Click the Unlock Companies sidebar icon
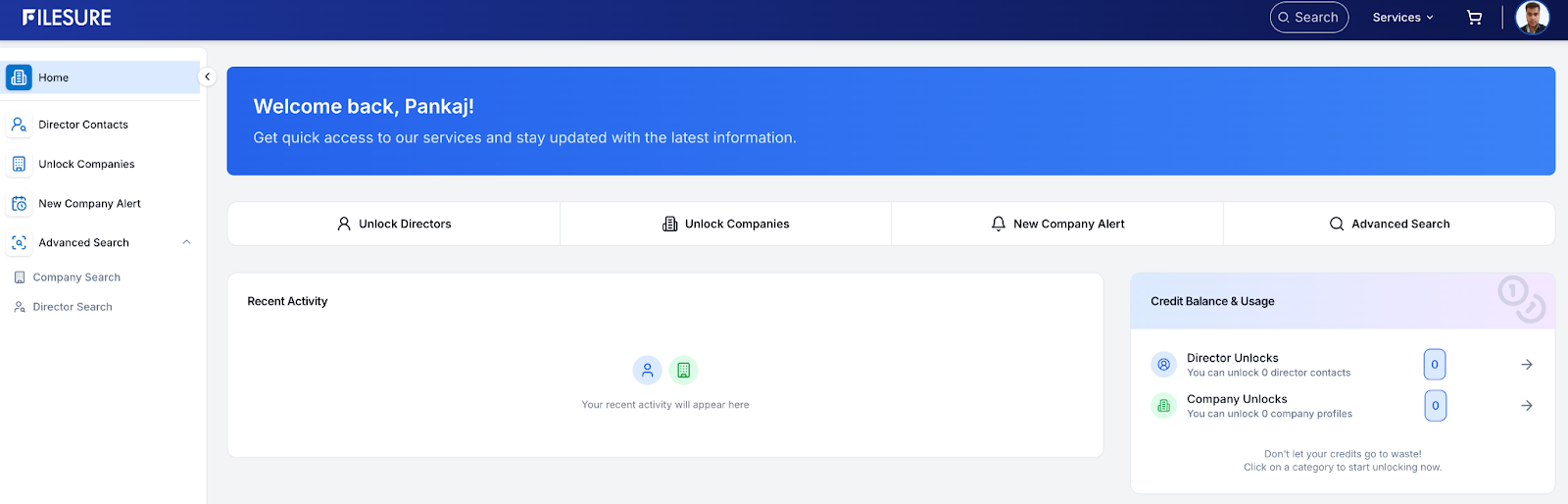 point(19,164)
